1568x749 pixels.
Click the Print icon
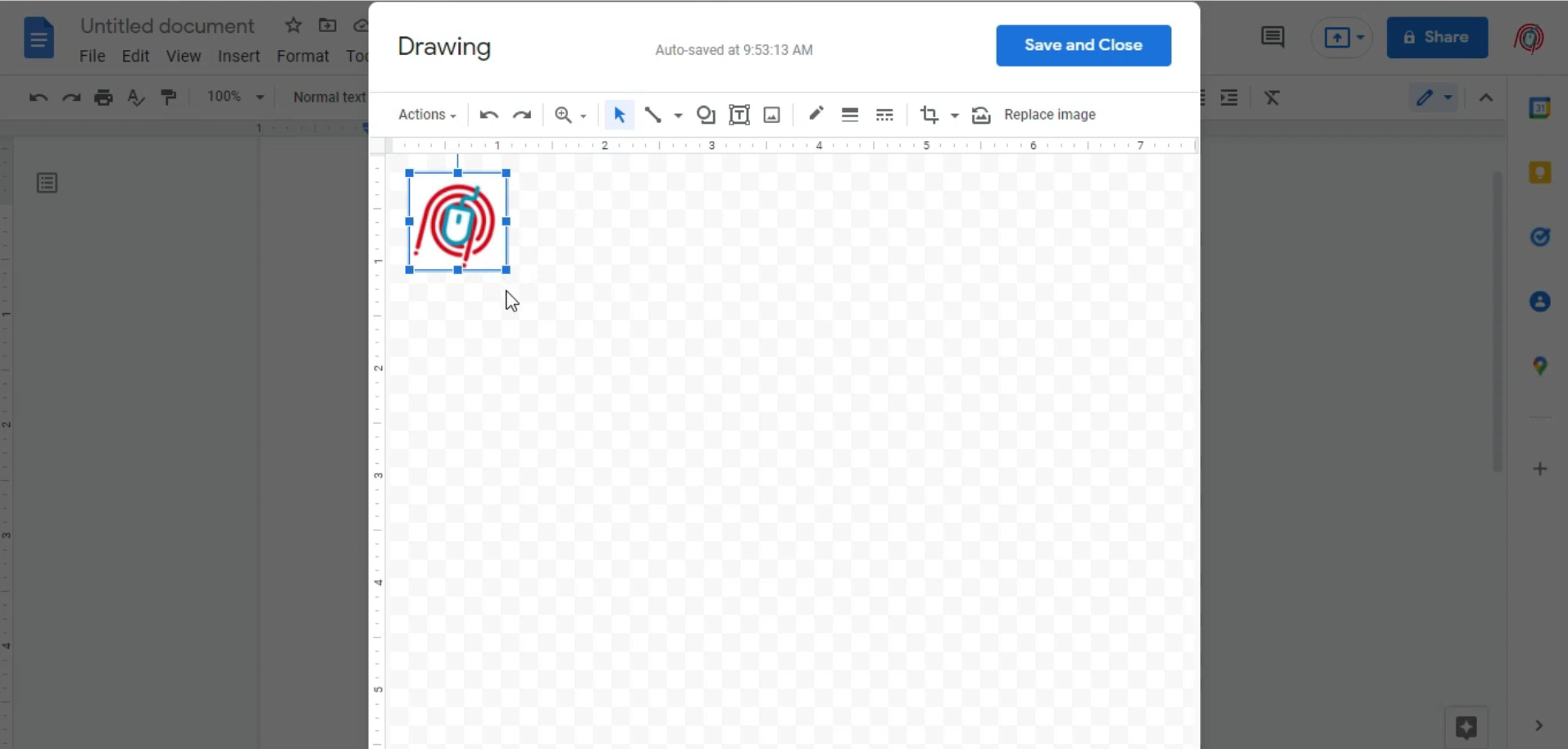(103, 98)
